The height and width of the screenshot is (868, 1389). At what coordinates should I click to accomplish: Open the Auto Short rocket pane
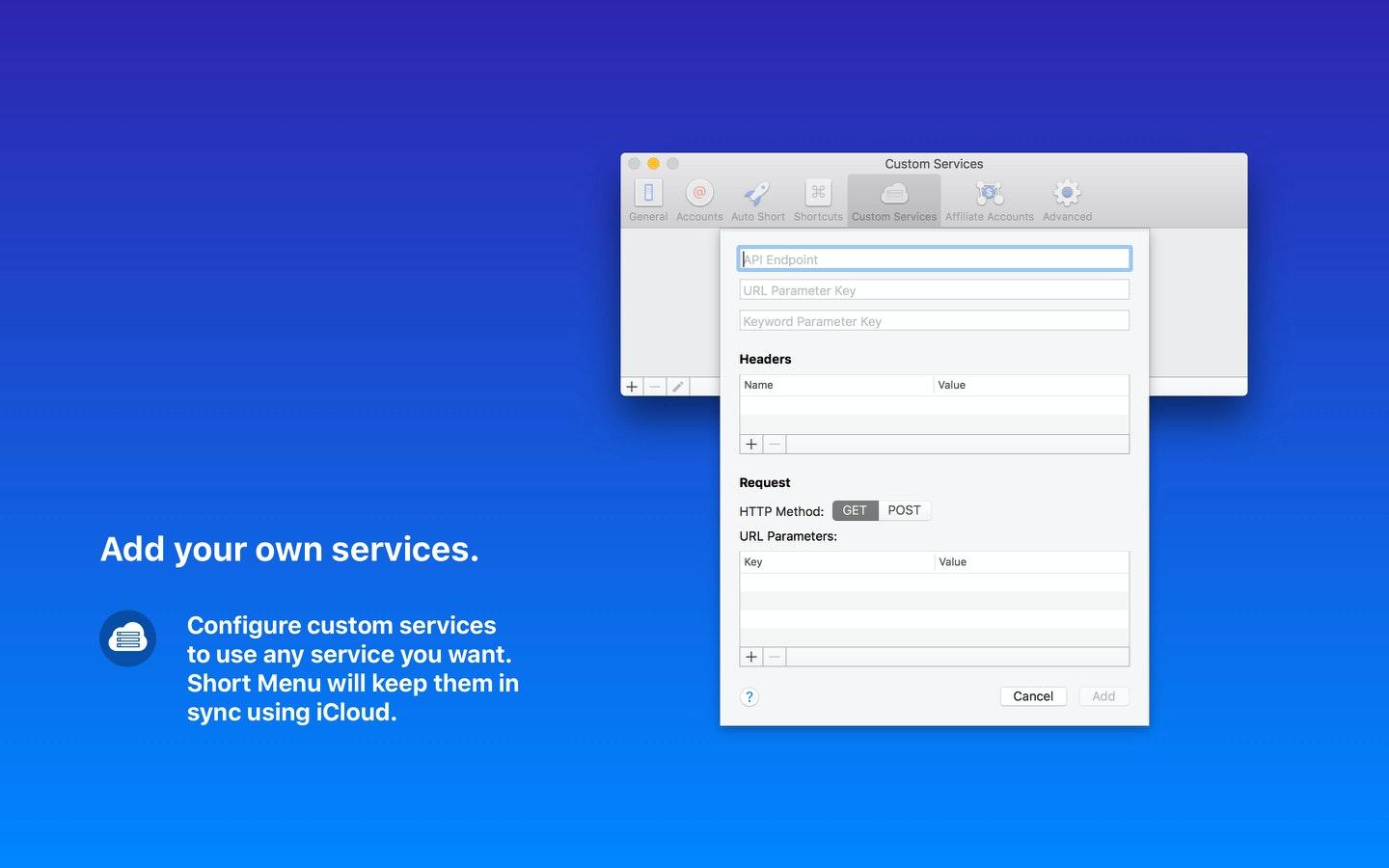coord(758,201)
